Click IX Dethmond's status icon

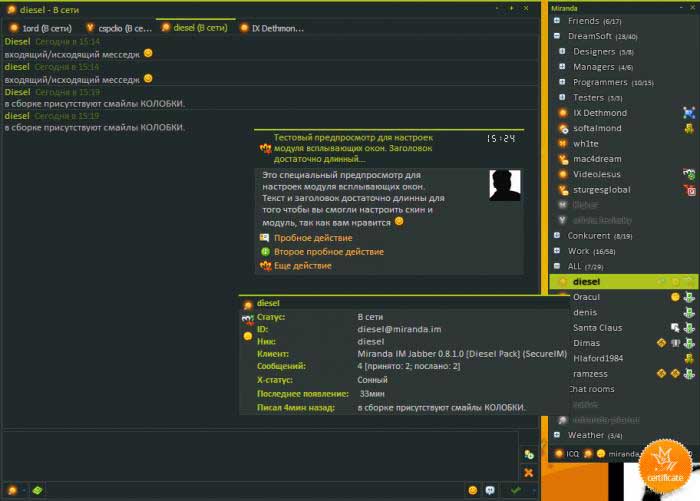coord(563,113)
